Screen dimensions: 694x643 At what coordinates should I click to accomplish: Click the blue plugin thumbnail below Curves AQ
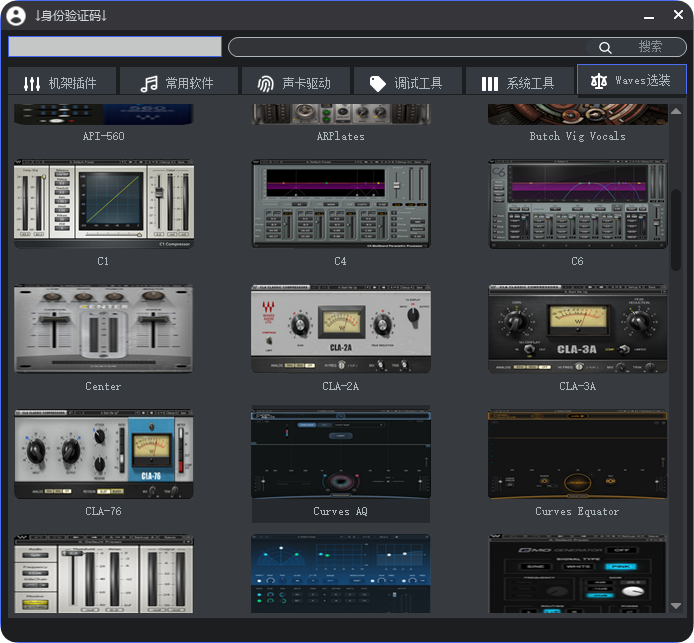click(341, 574)
